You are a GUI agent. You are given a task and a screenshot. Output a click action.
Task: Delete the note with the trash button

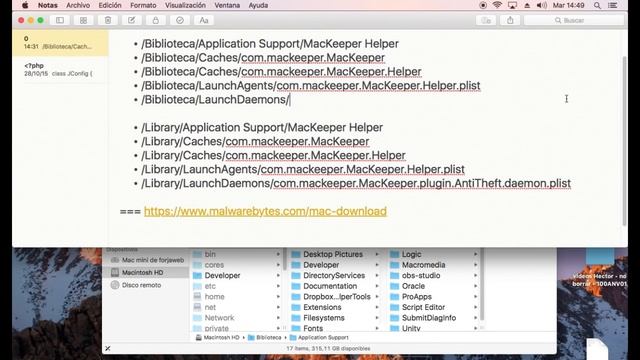point(108,20)
